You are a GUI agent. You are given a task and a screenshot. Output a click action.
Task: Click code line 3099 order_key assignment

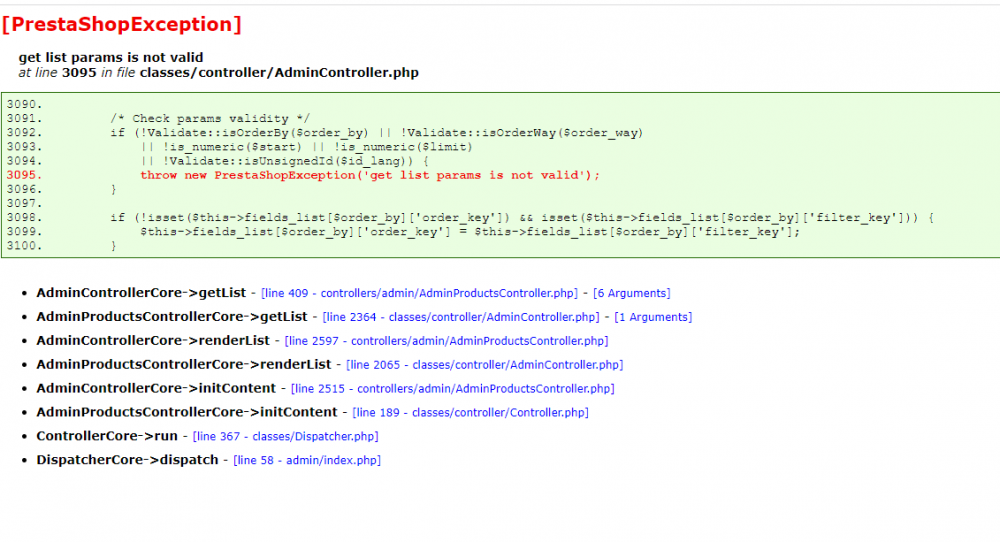coord(470,231)
